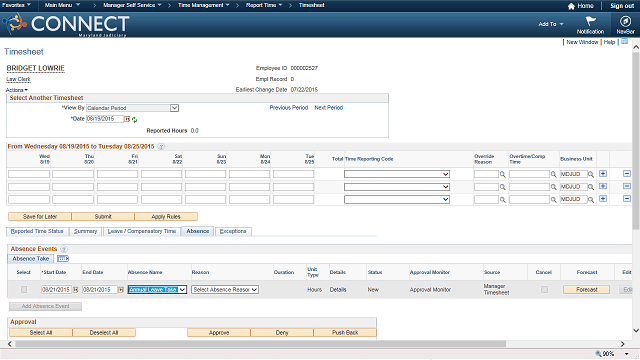The width and height of the screenshot is (640, 360).
Task: Go to the Previous Period link
Action: coord(289,108)
